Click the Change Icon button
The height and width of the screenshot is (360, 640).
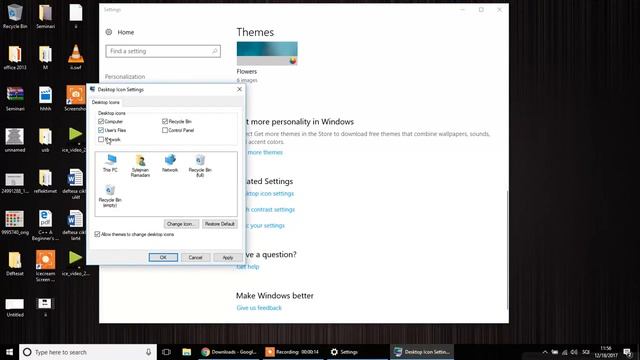click(x=181, y=224)
